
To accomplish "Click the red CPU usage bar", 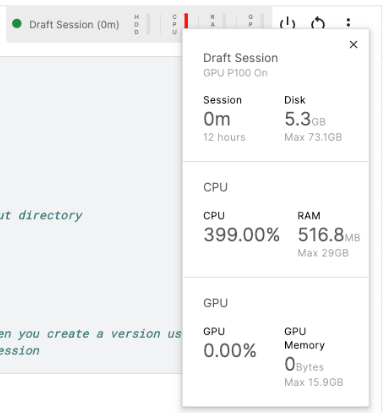I will coord(186,21).
